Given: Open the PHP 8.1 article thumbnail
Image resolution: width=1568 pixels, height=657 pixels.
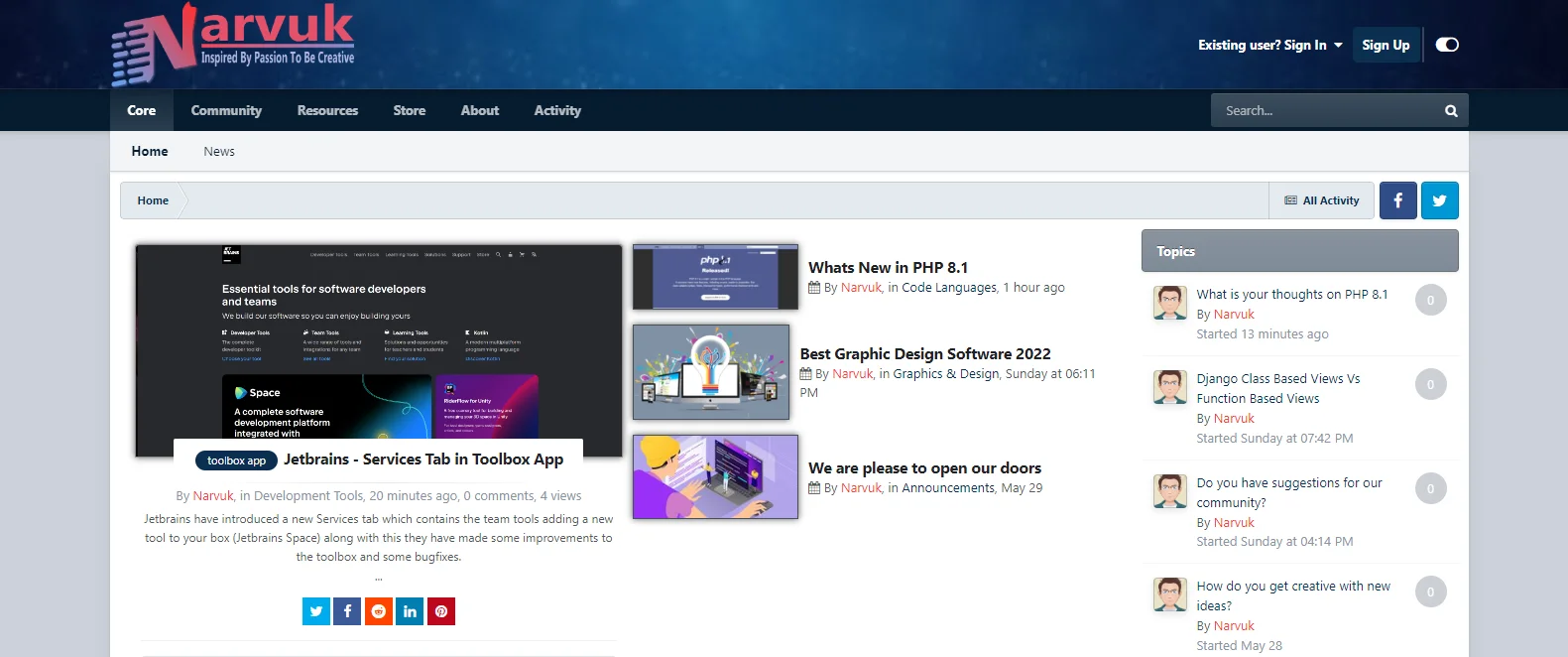Looking at the screenshot, I should click(x=715, y=277).
